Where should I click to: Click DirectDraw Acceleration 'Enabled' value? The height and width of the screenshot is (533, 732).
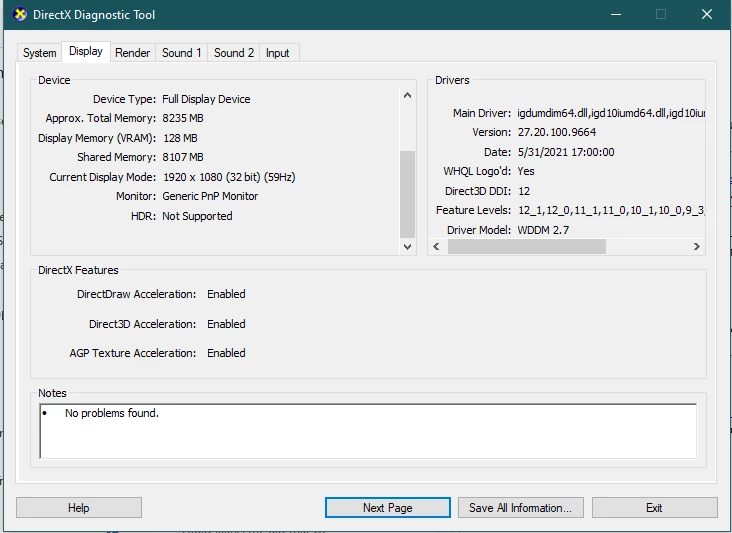coord(226,294)
